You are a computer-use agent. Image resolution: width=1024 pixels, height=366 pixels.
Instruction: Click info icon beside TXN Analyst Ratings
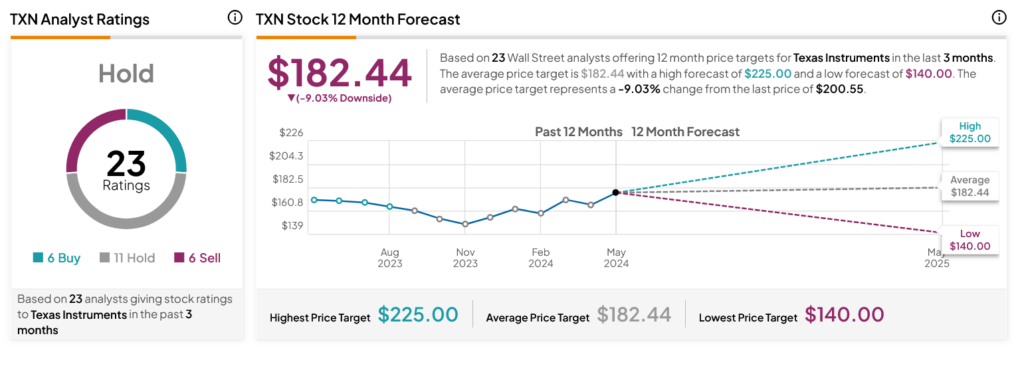234,18
